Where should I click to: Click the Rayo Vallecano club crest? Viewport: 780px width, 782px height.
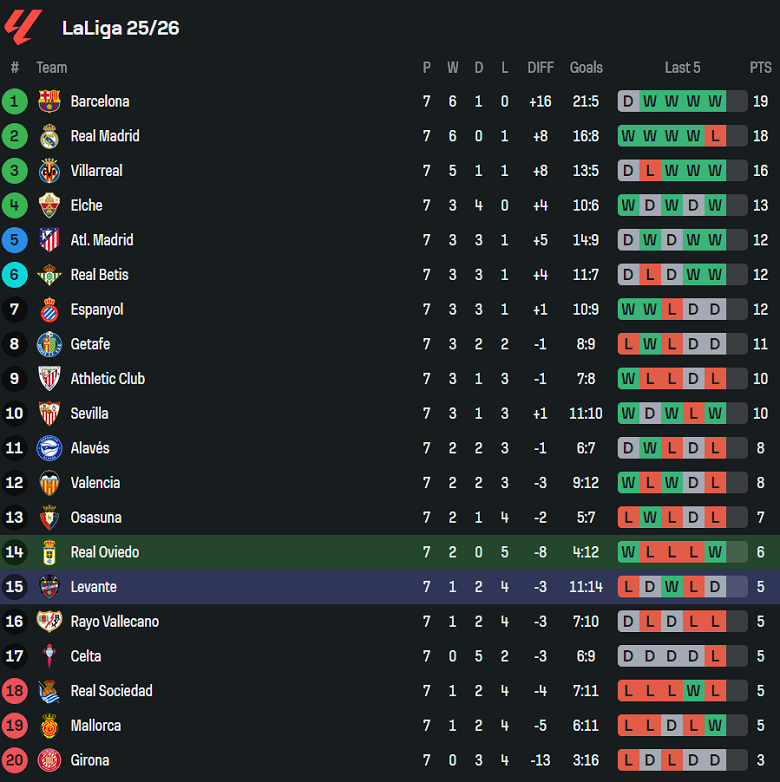pos(49,621)
